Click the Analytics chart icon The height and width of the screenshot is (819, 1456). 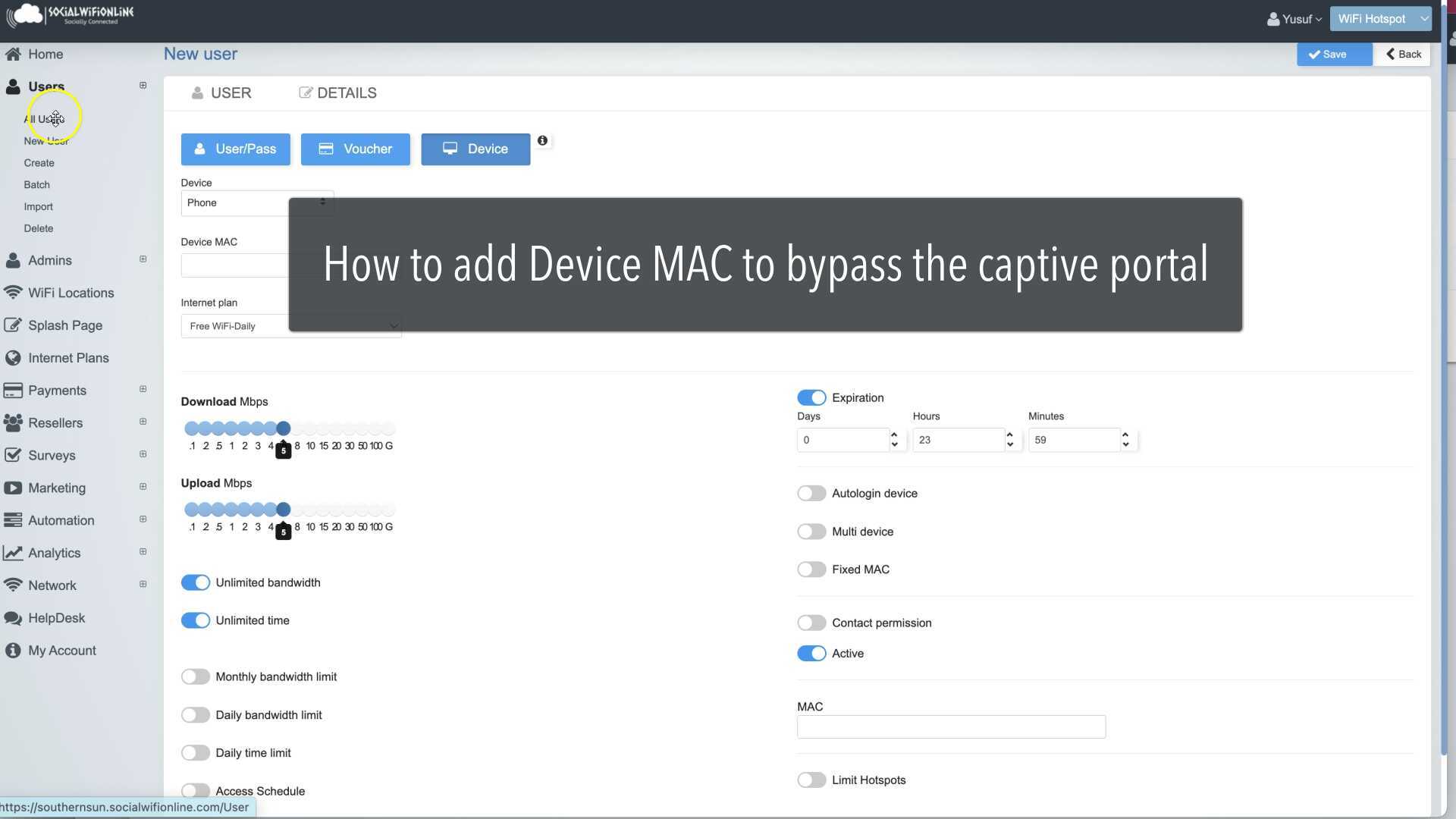[13, 553]
